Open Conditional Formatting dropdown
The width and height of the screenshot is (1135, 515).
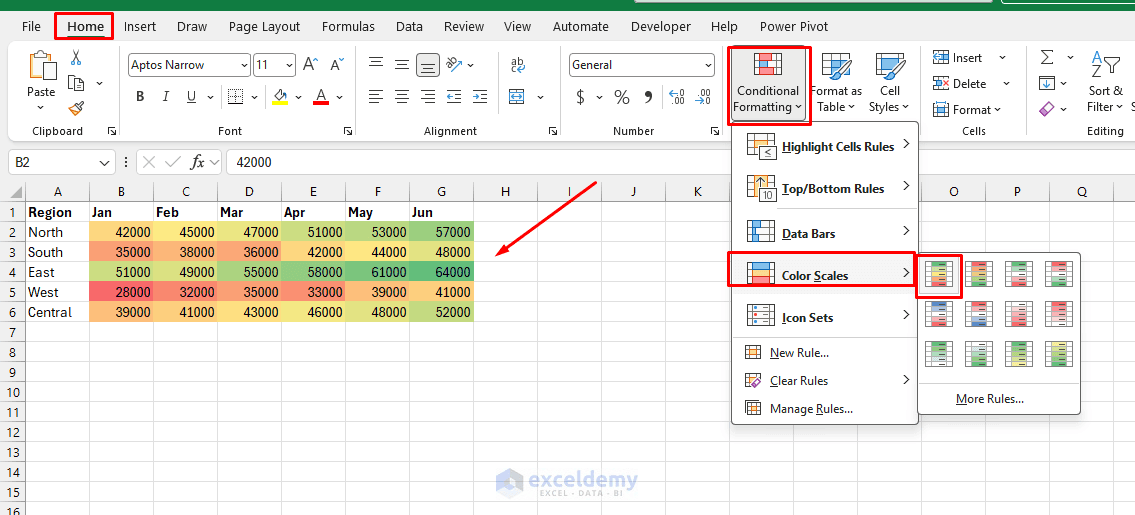tap(768, 83)
